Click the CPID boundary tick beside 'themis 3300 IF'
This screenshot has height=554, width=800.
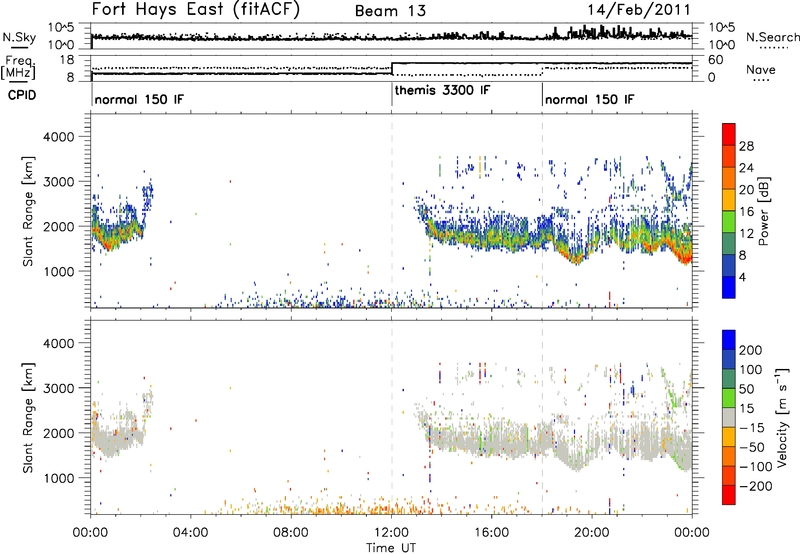point(392,94)
